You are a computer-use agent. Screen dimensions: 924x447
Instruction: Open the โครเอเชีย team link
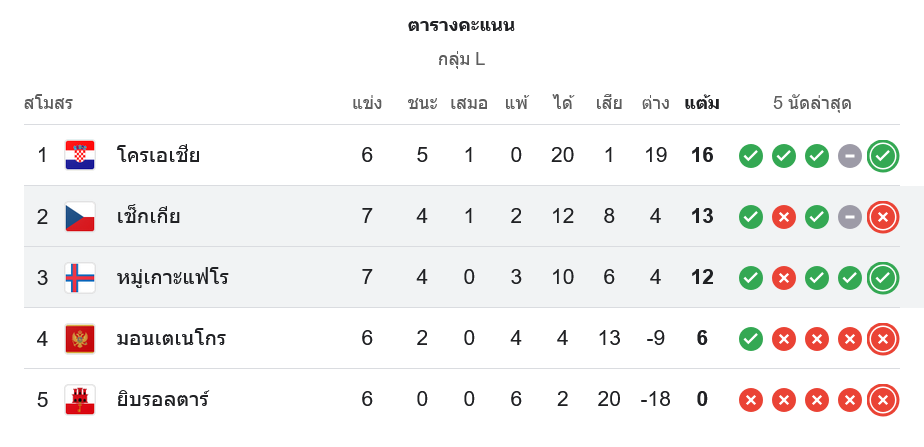click(x=158, y=155)
